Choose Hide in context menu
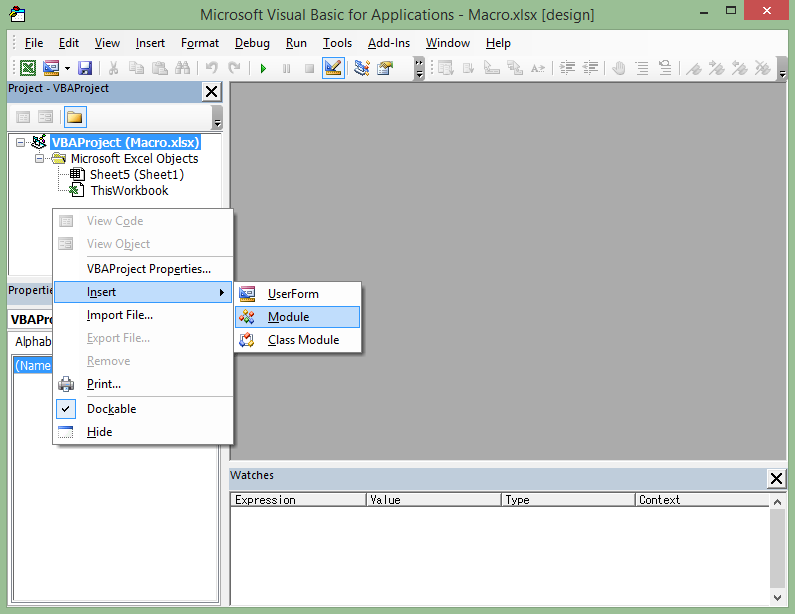The width and height of the screenshot is (795, 614). point(143,432)
